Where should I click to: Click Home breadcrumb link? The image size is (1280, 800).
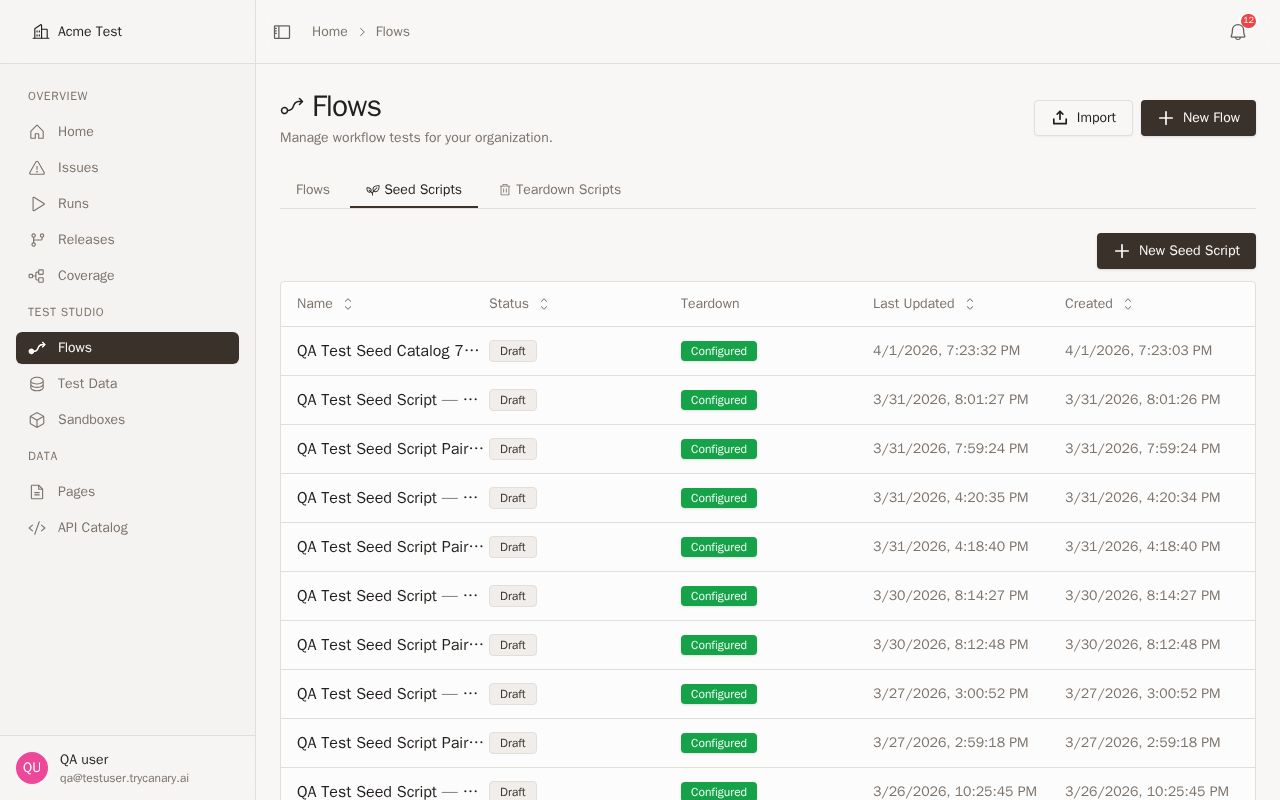tap(330, 32)
